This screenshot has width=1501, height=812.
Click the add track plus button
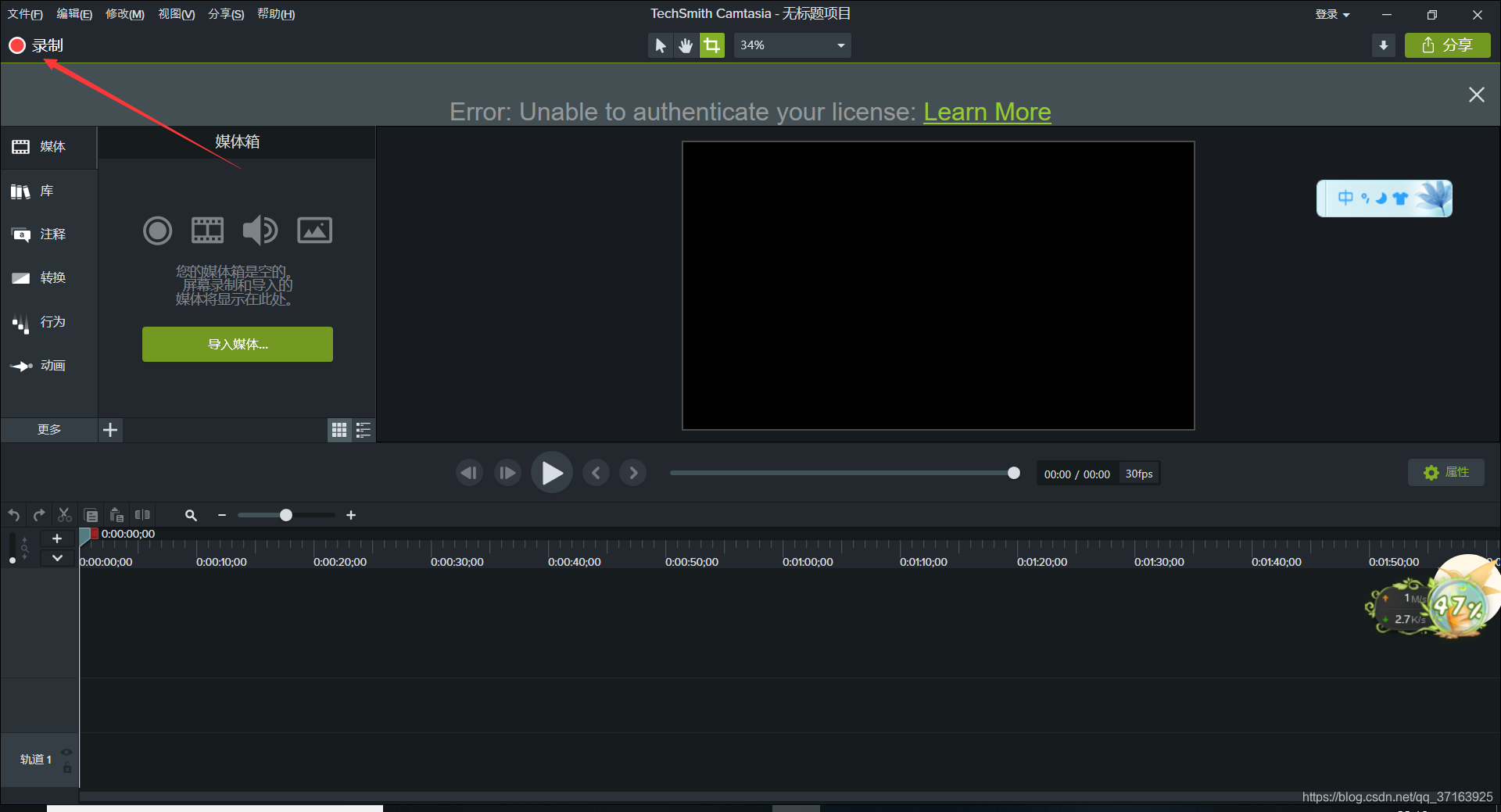pyautogui.click(x=57, y=539)
